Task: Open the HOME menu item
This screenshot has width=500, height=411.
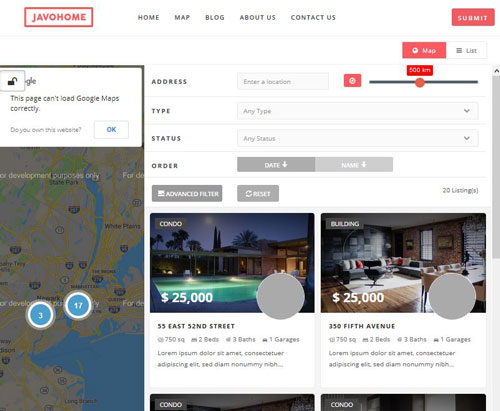Action: (149, 18)
